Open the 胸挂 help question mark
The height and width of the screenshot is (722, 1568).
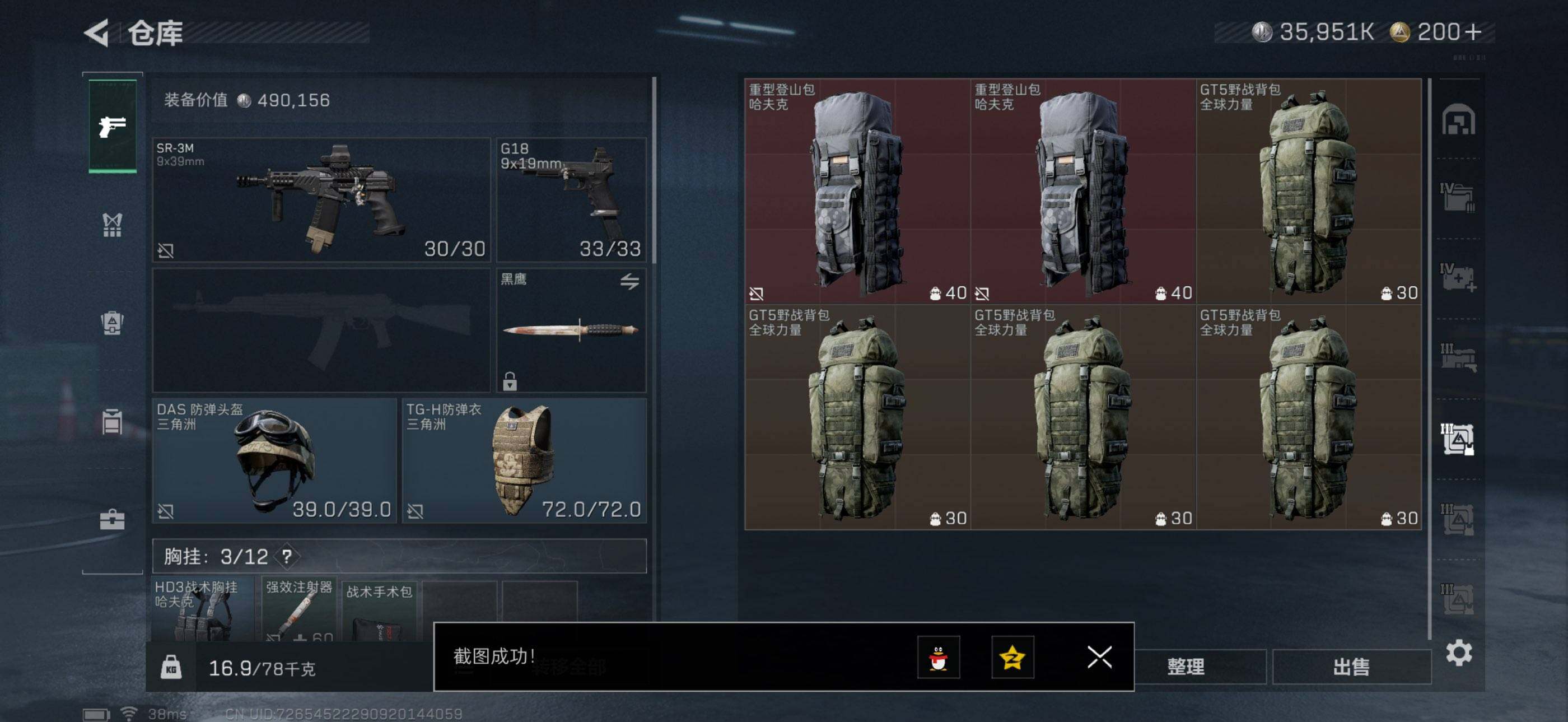287,556
